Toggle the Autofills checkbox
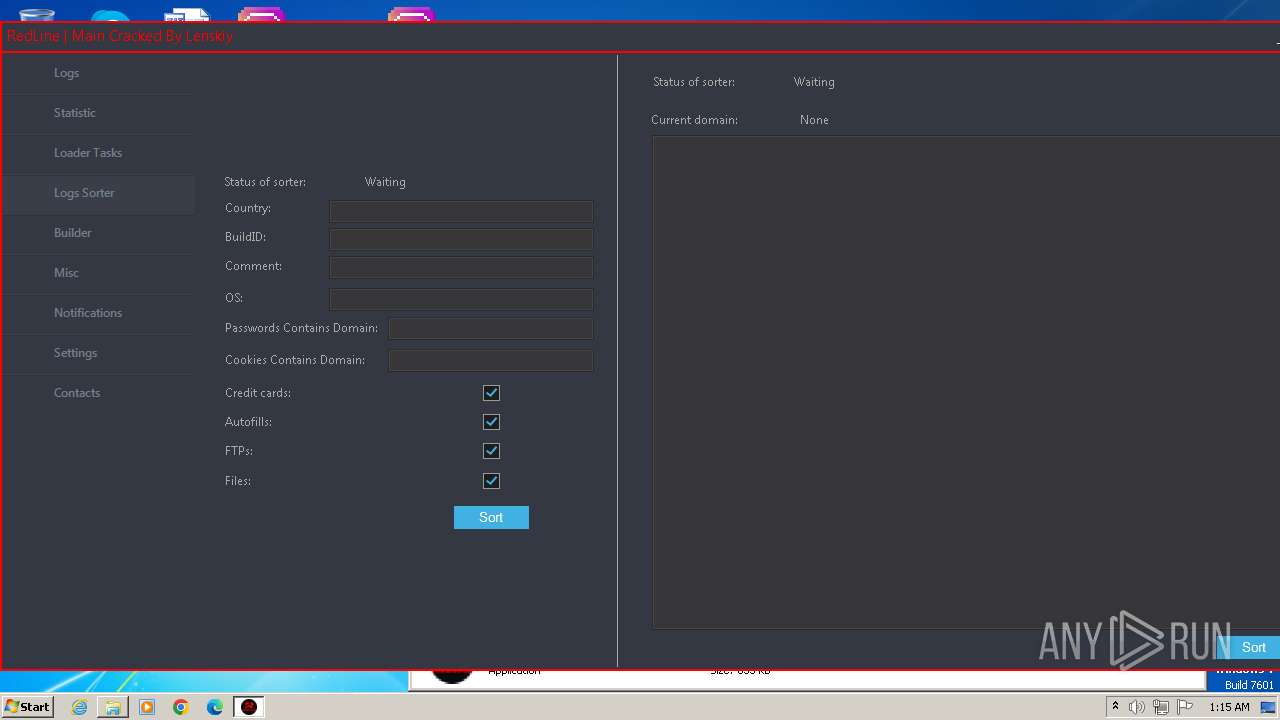The height and width of the screenshot is (720, 1280). [x=491, y=422]
